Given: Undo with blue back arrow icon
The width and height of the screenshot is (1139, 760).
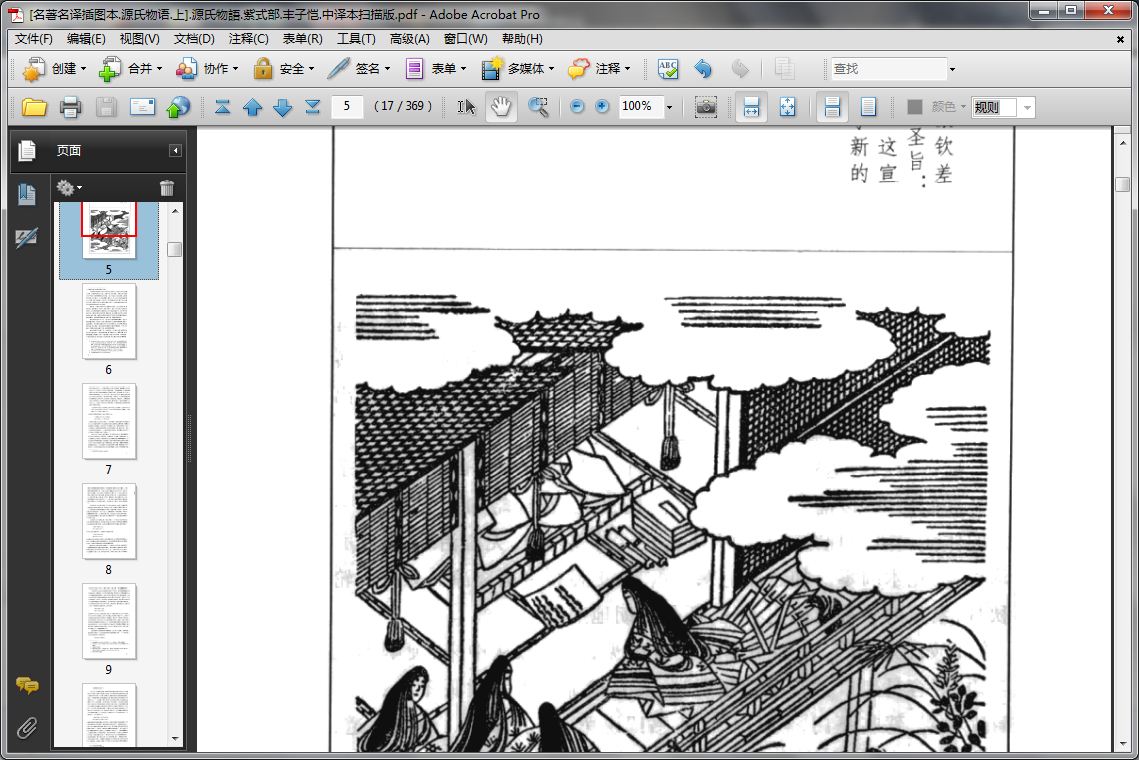Looking at the screenshot, I should (x=702, y=69).
